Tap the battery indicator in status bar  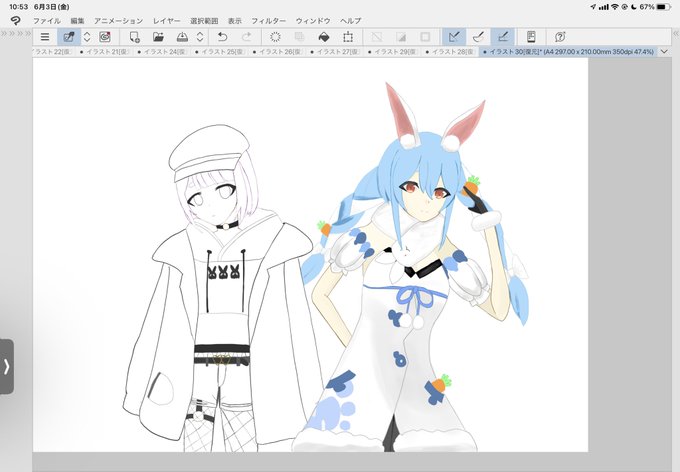[x=664, y=7]
